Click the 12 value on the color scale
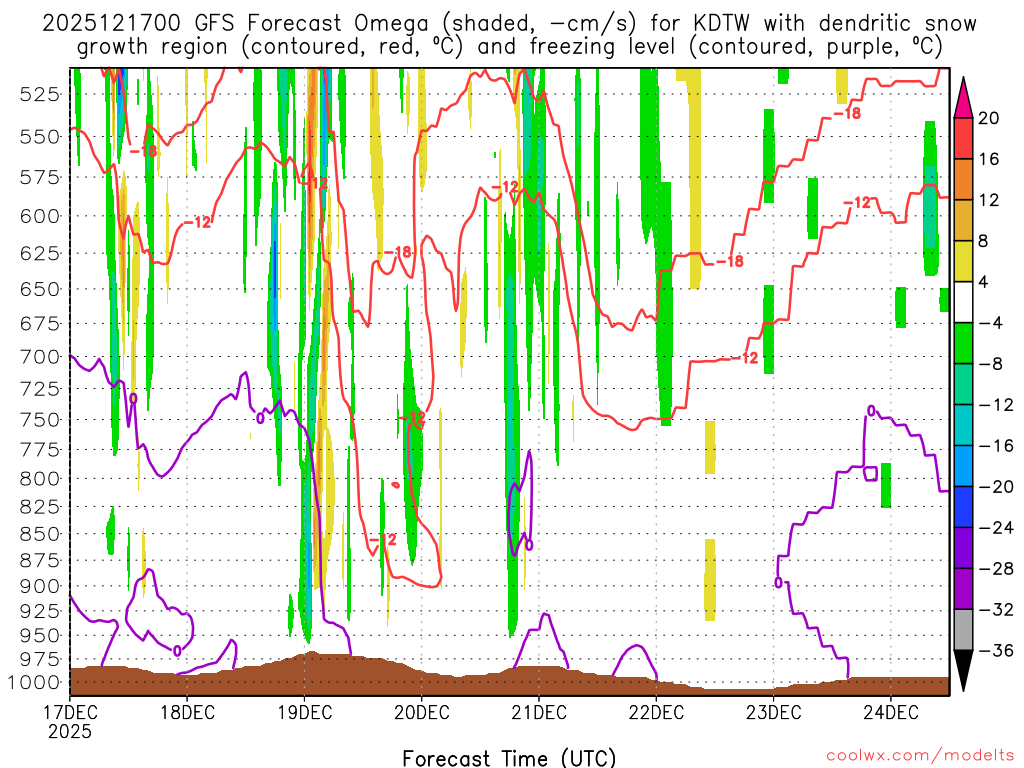This screenshot has height=768, width=1024. pyautogui.click(x=989, y=200)
